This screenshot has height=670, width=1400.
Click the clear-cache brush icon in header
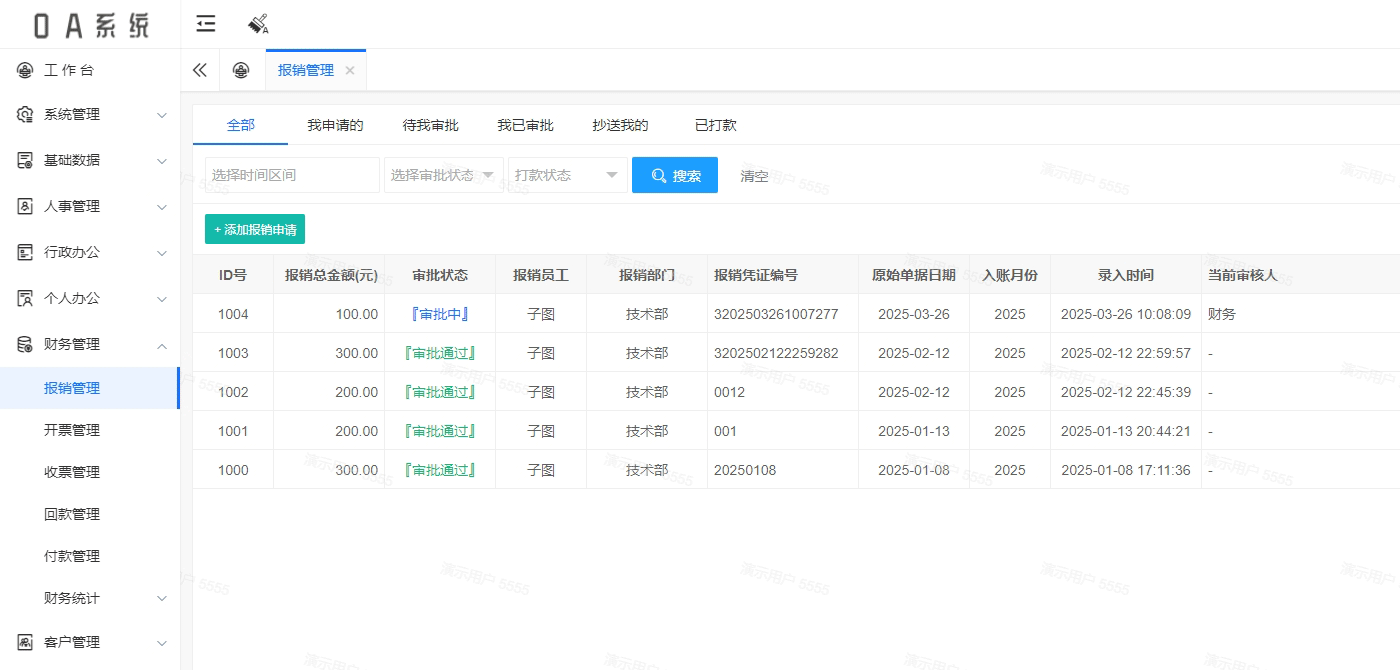[258, 24]
